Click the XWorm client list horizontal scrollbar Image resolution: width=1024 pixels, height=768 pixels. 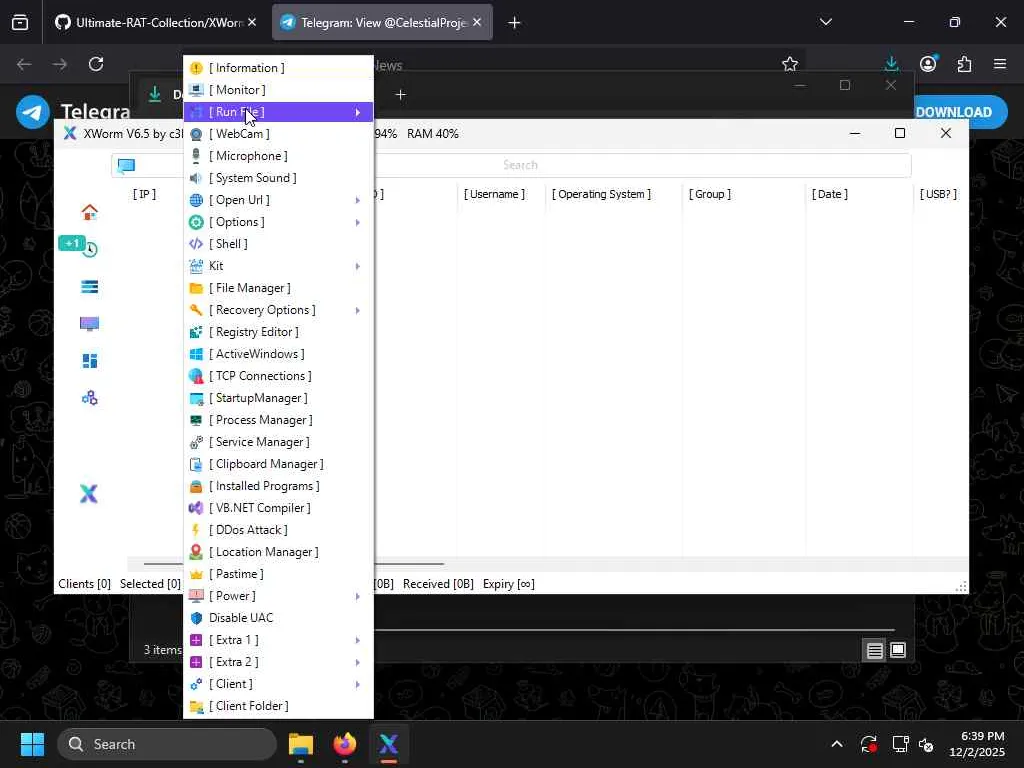294,564
